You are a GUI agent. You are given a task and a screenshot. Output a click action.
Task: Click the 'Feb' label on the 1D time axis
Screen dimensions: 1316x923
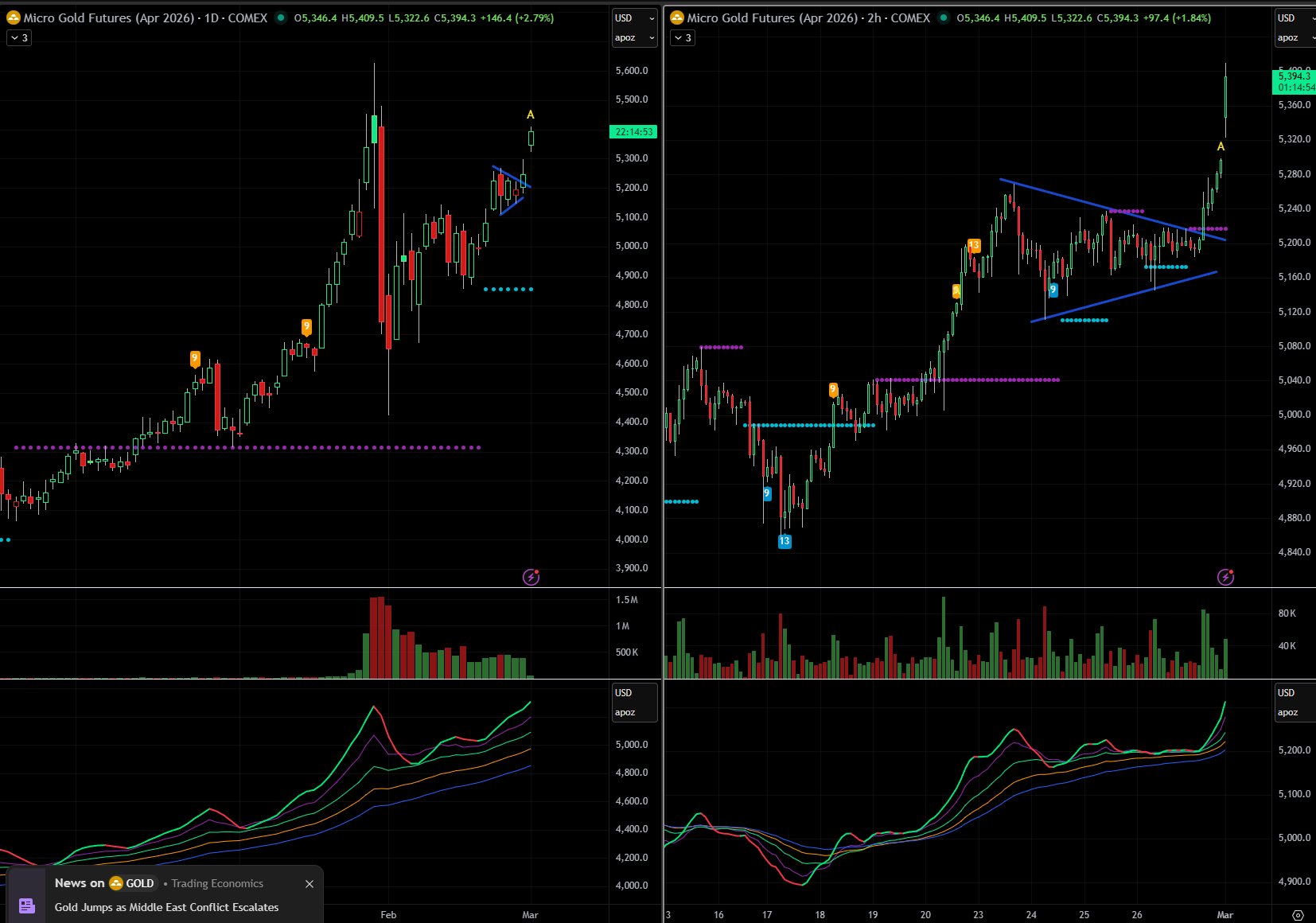point(388,915)
